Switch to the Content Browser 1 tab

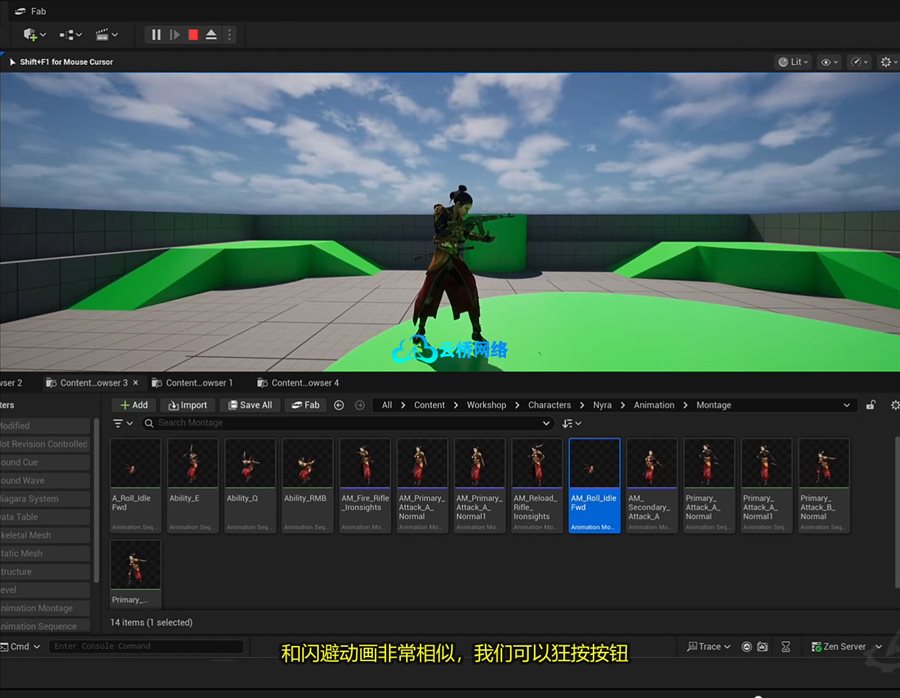[198, 383]
